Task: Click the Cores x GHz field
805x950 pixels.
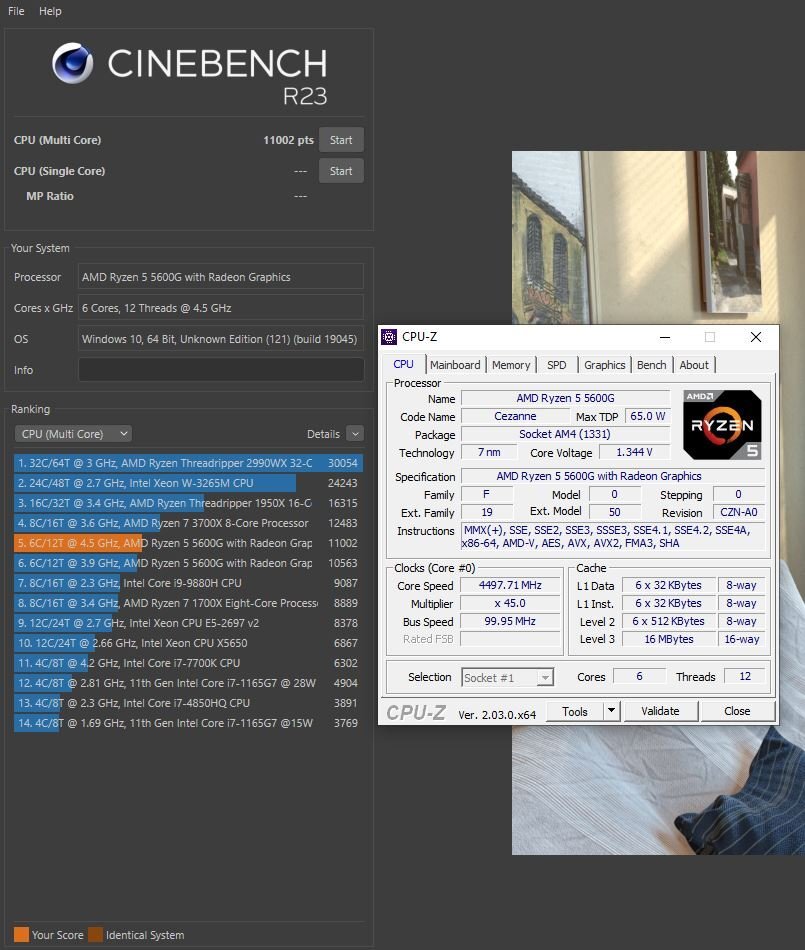Action: 221,308
